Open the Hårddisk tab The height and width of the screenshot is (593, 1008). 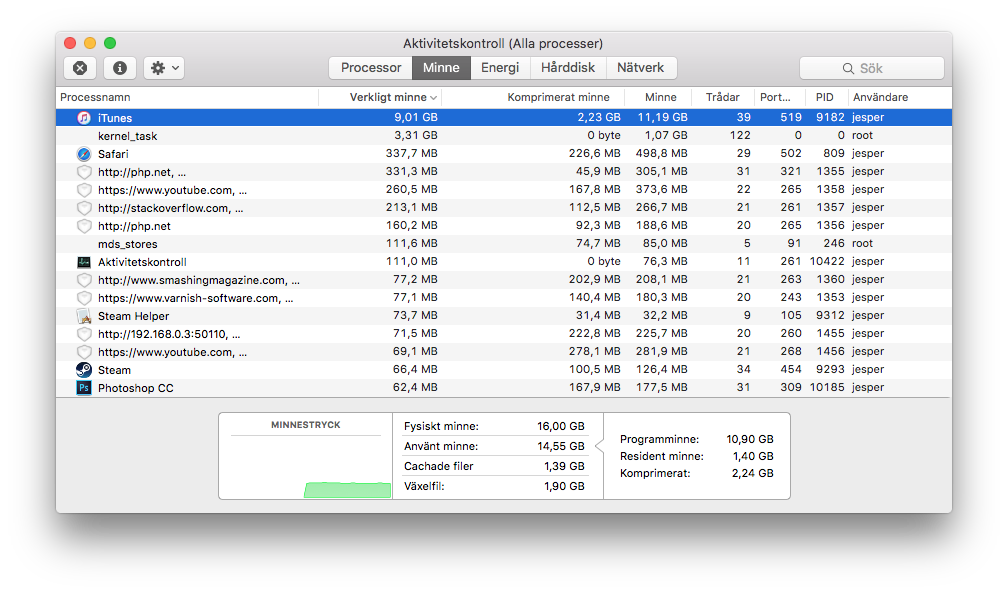(568, 68)
